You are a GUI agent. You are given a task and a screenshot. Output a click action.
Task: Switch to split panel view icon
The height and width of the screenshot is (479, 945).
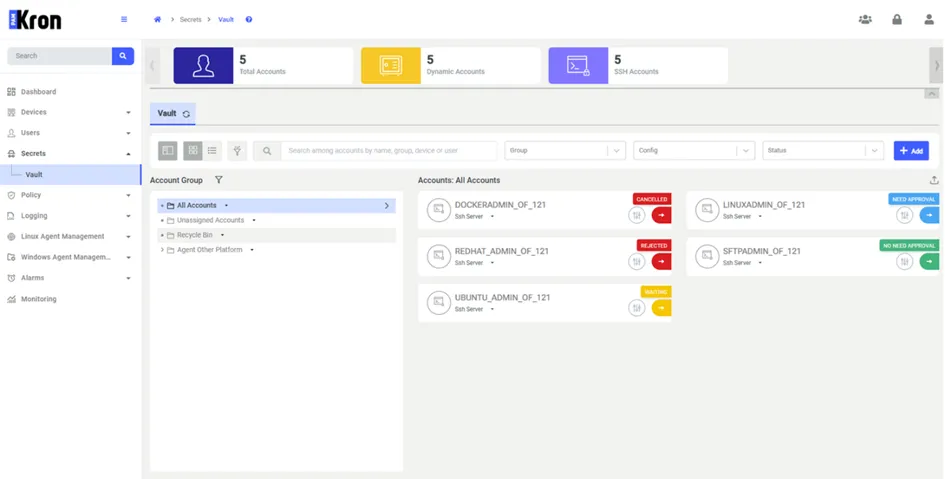coord(168,151)
